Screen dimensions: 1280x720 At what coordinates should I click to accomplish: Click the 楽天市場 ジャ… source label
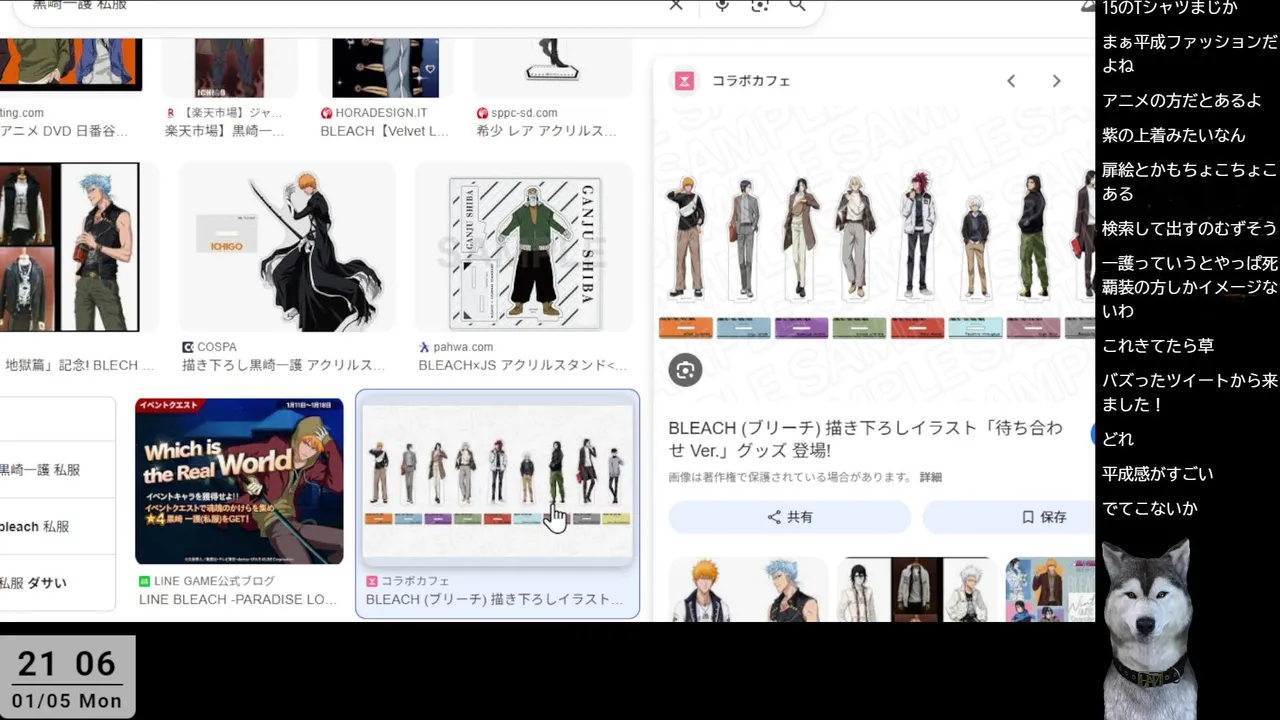pyautogui.click(x=231, y=113)
